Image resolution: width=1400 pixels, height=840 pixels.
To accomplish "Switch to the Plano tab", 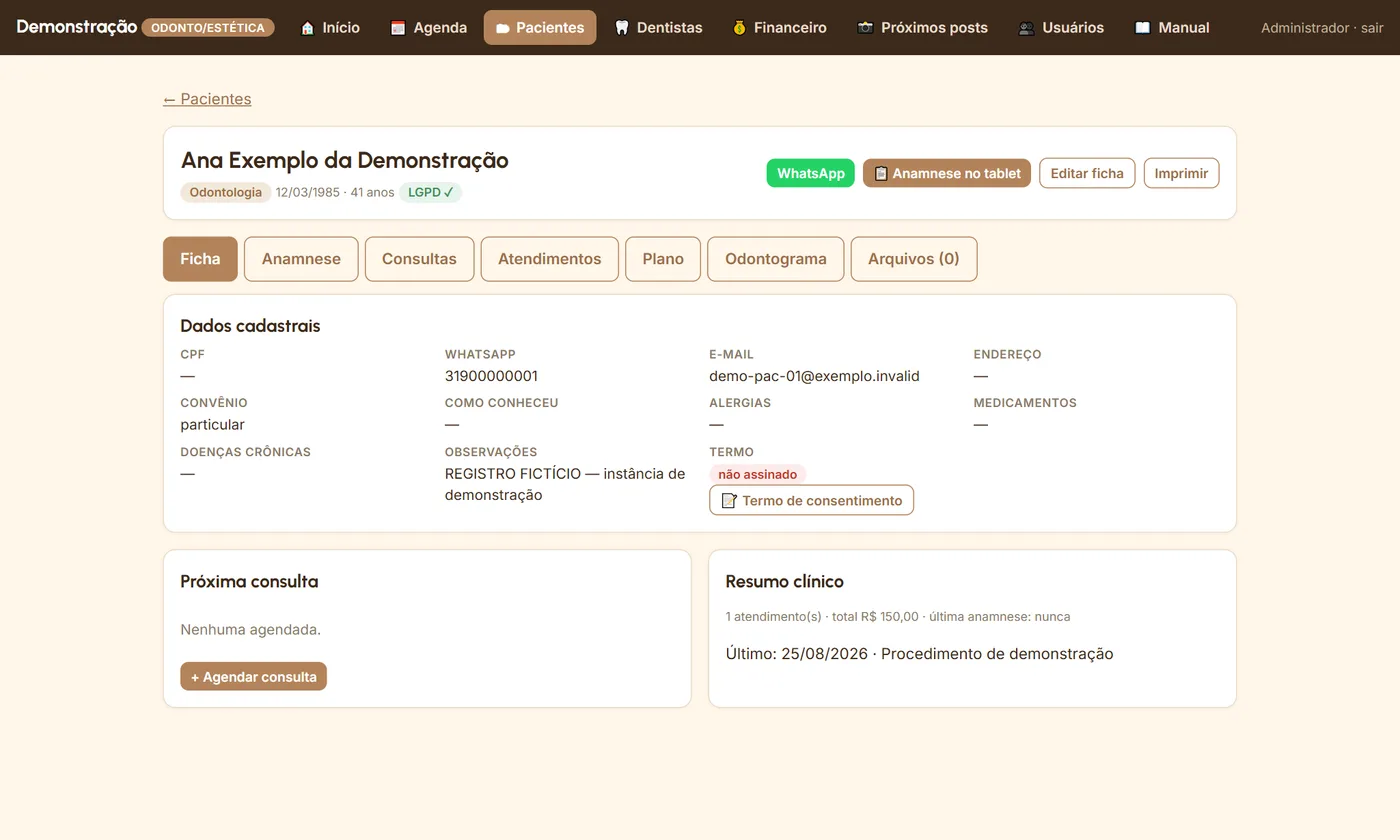I will tap(663, 259).
